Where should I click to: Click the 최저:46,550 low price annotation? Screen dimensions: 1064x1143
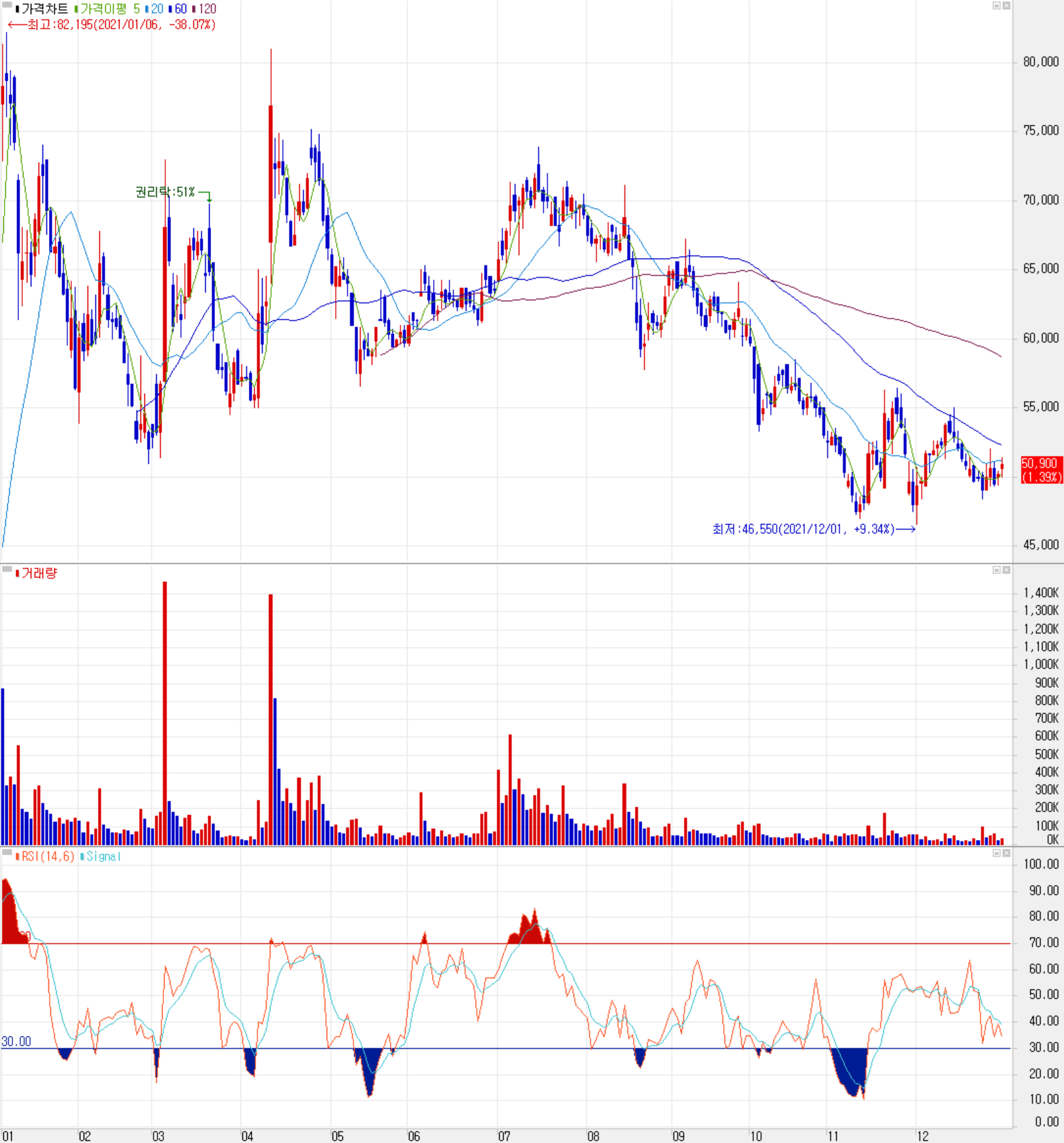(814, 529)
